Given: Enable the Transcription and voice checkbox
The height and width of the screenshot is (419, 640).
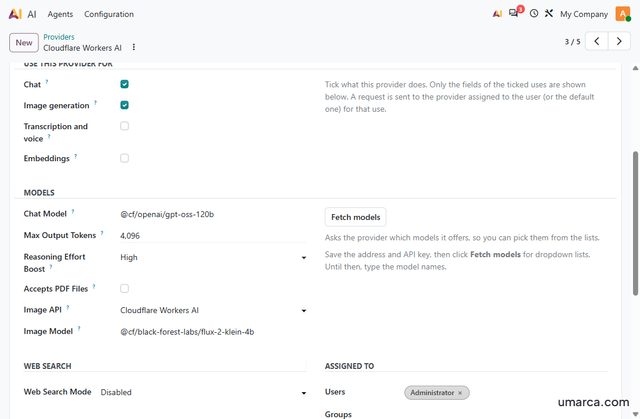Looking at the screenshot, I should [x=124, y=126].
